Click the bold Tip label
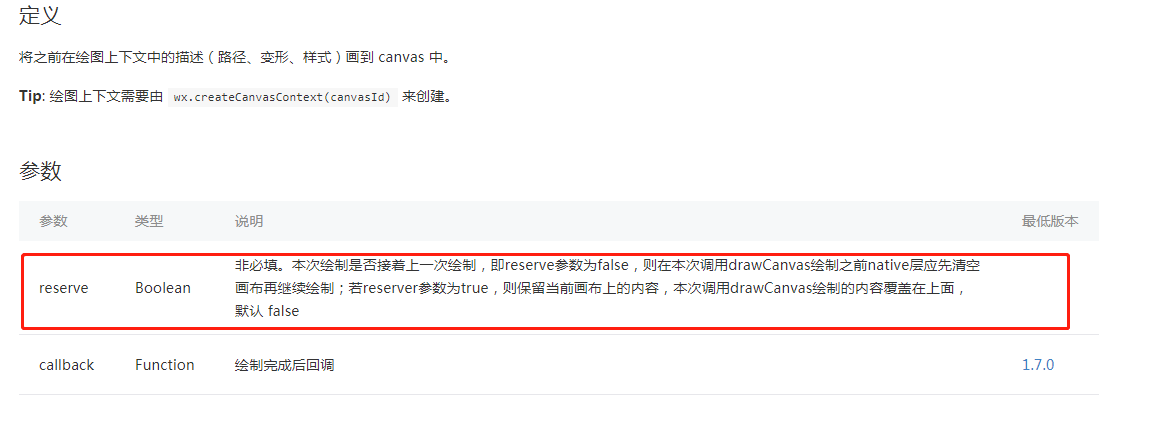Image resolution: width=1154 pixels, height=424 pixels. click(x=32, y=96)
